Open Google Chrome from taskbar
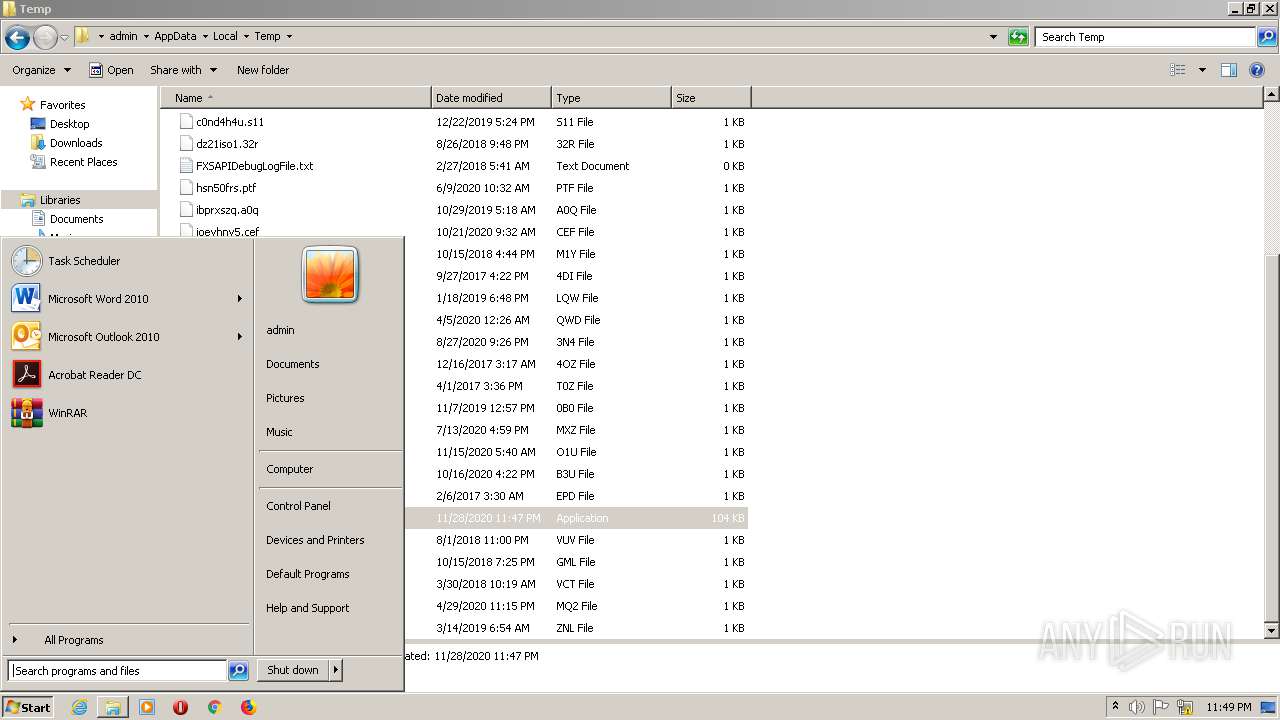1280x720 pixels. (x=214, y=707)
